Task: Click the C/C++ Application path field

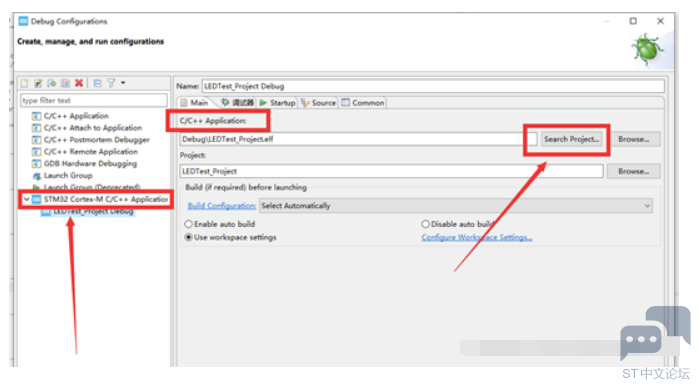Action: (x=358, y=139)
